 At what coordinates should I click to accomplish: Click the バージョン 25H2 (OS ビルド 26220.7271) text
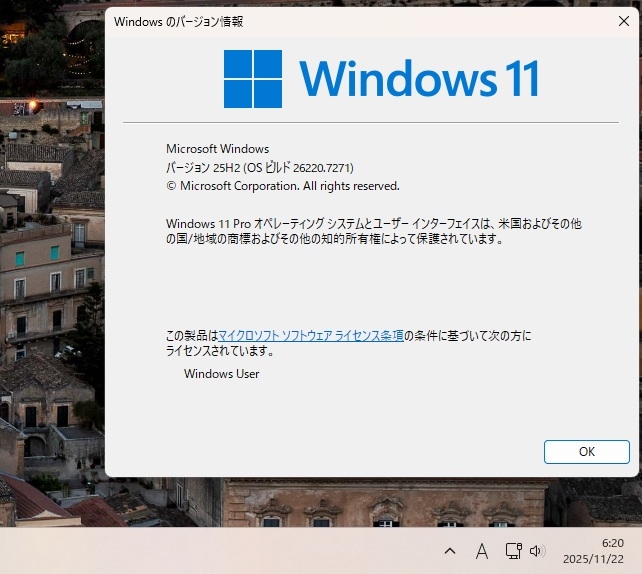point(260,167)
